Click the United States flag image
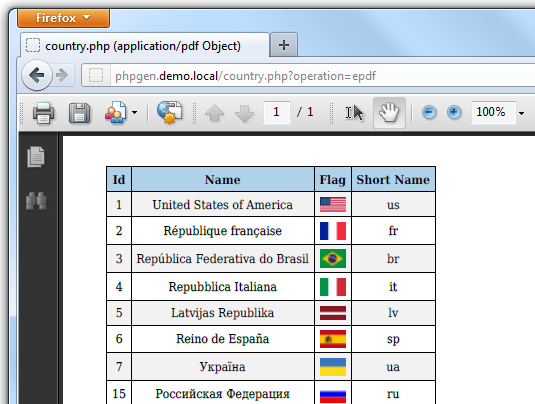This screenshot has height=404, width=535. coord(333,204)
